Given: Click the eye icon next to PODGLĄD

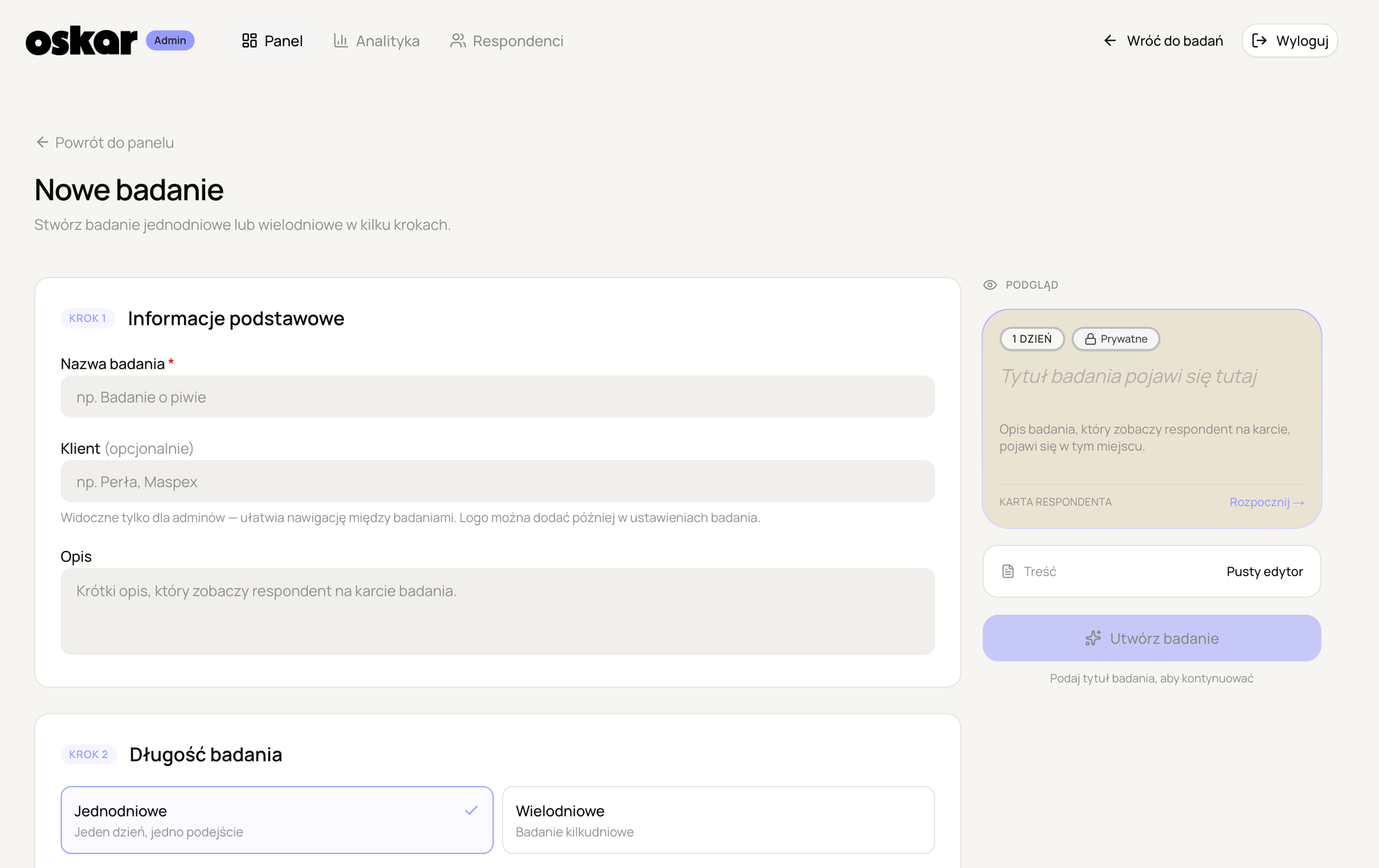Looking at the screenshot, I should click(x=990, y=285).
